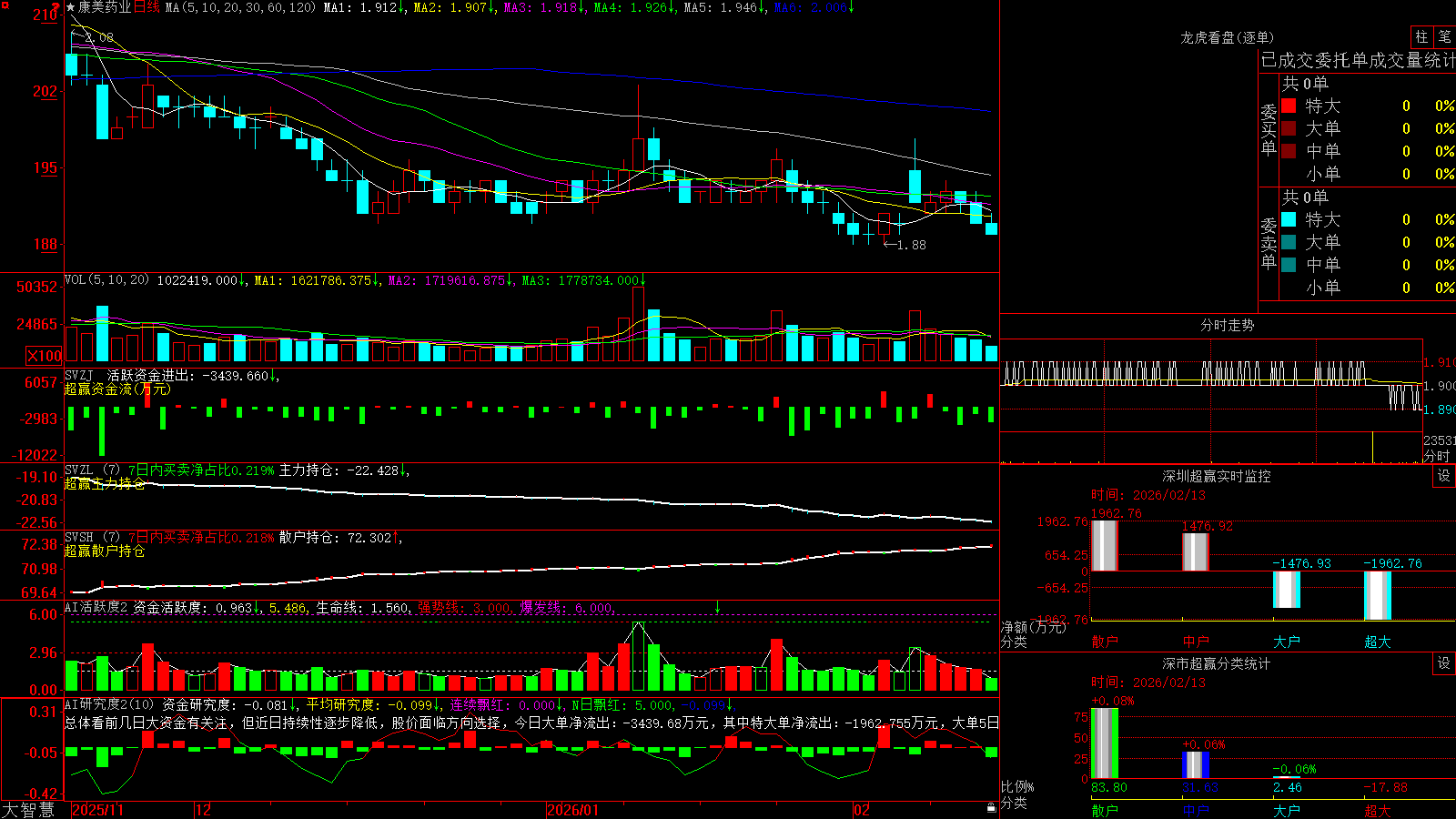
Task: Click the 爆发线: 6.000 magenta label
Action: 567,608
